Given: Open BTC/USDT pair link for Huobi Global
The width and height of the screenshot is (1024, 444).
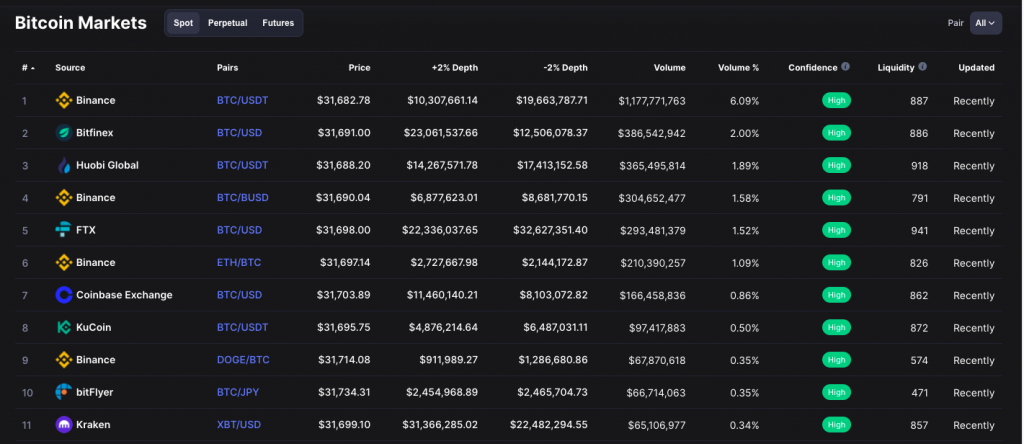Looking at the screenshot, I should click(x=242, y=165).
